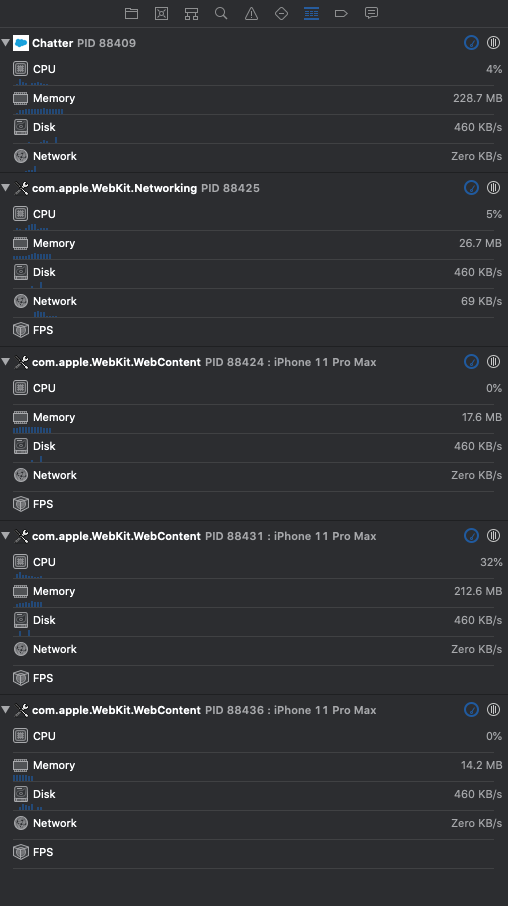Open the Project navigator folder icon
This screenshot has width=508, height=906.
pyautogui.click(x=131, y=13)
